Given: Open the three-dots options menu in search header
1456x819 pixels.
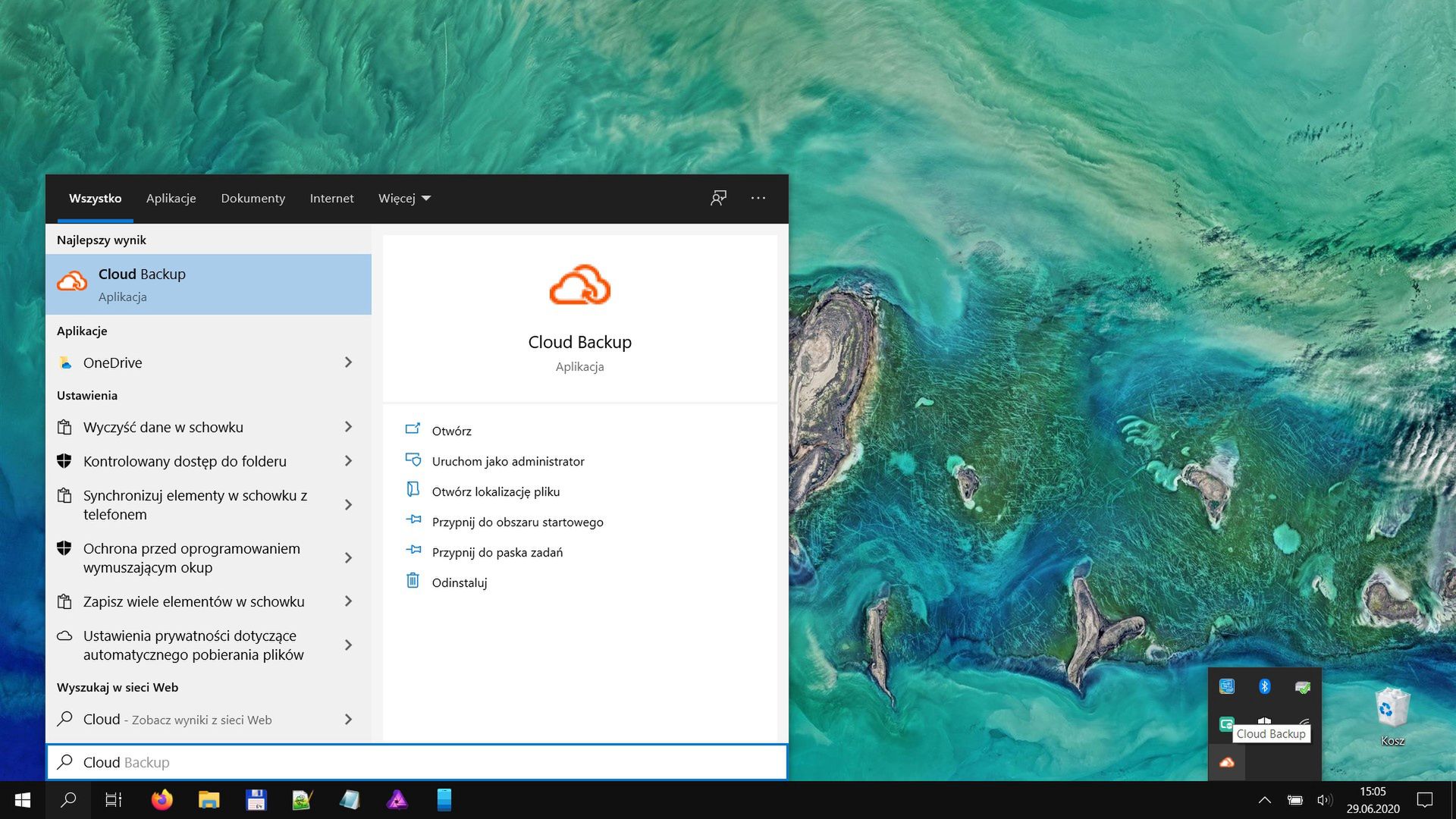Looking at the screenshot, I should (x=758, y=198).
